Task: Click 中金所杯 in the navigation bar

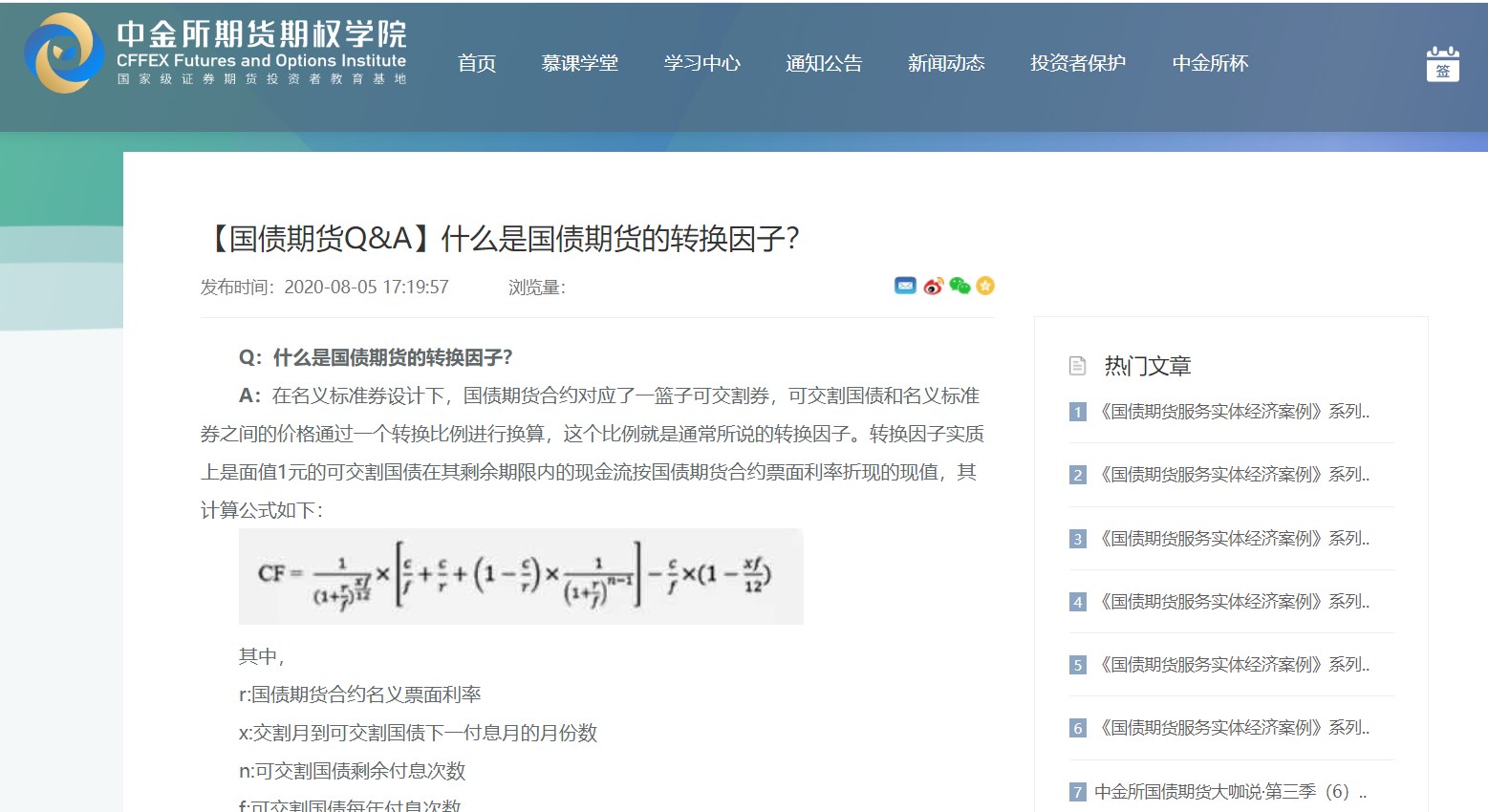Action: (1210, 64)
